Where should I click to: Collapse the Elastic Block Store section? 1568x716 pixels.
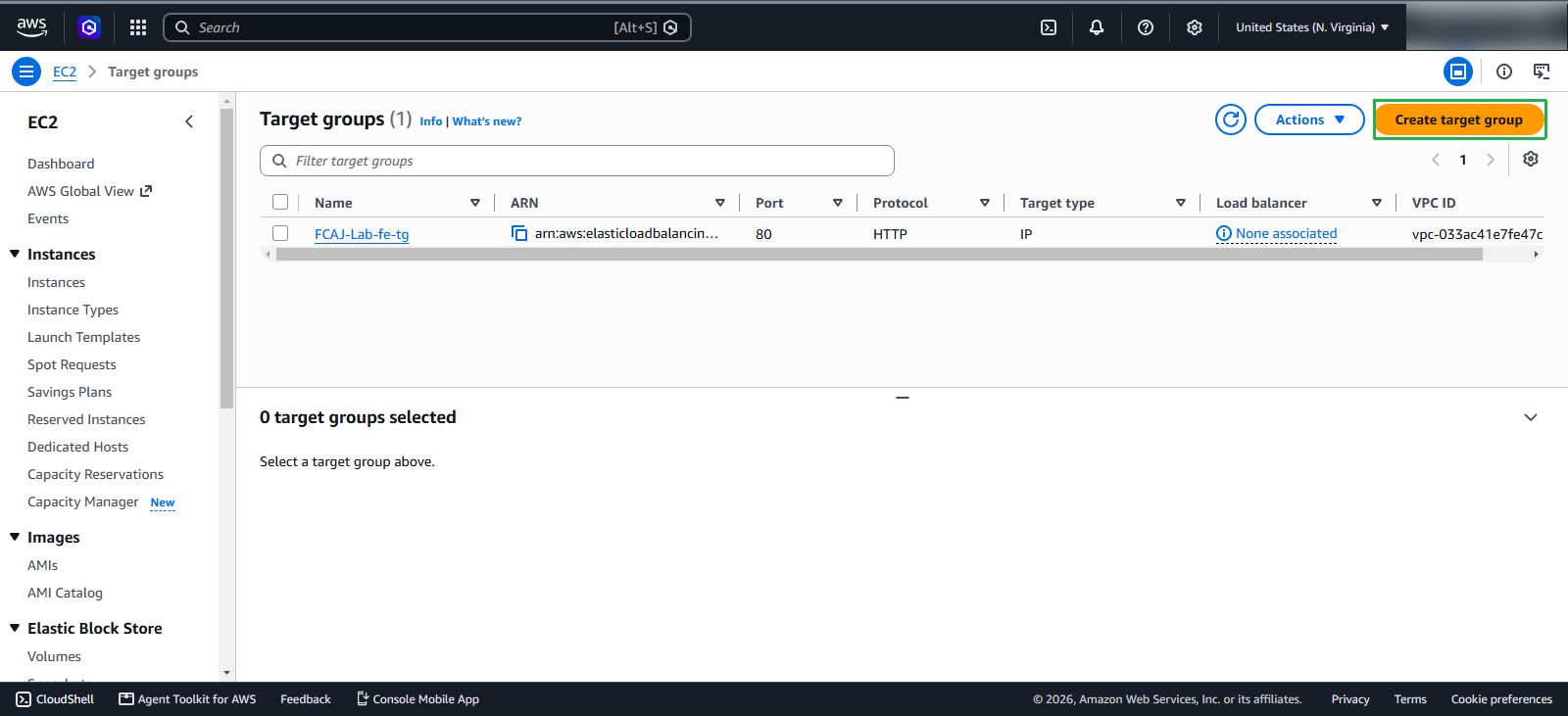pyautogui.click(x=15, y=628)
